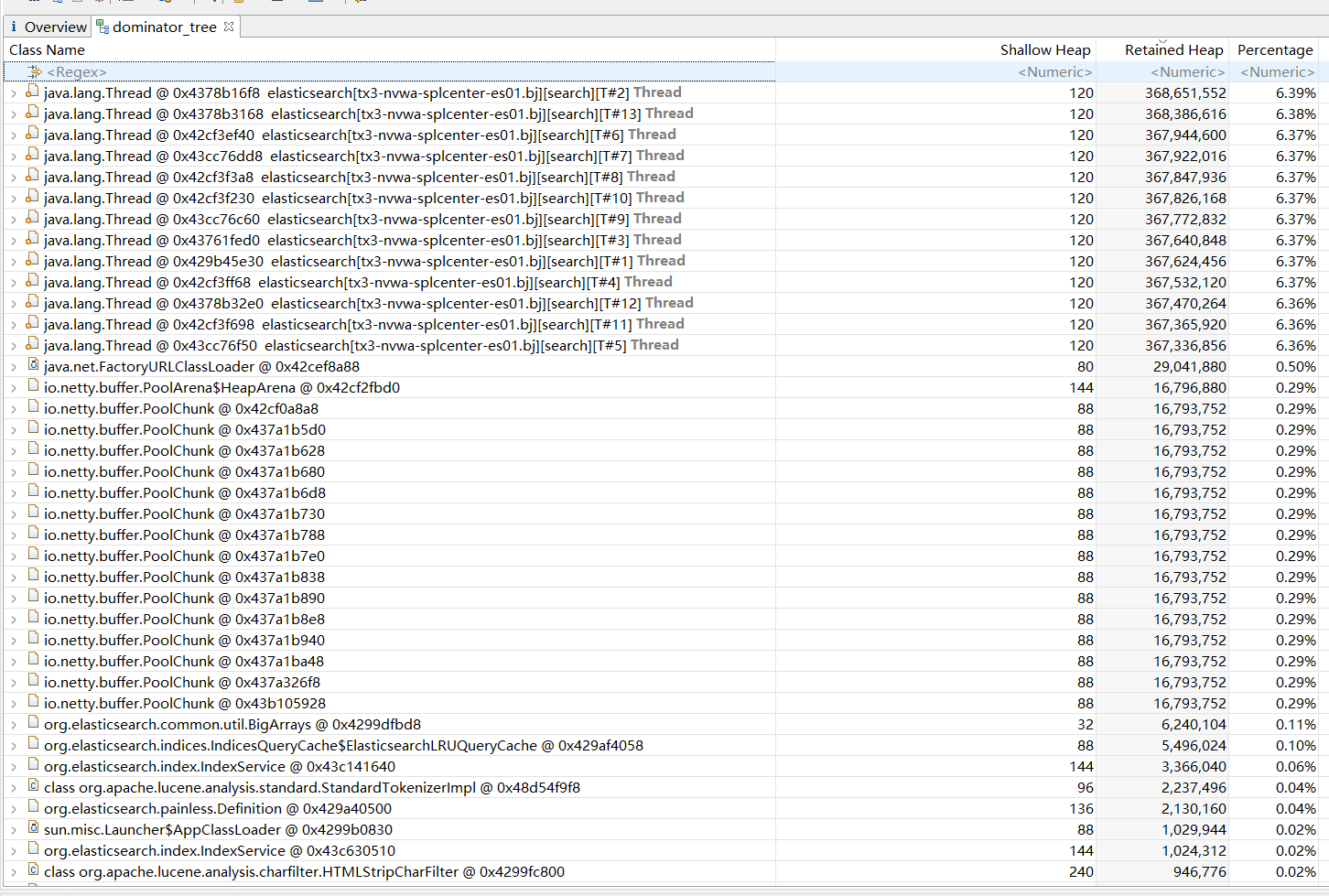Click object icon of PoolChunk 0x437a1b680
The height and width of the screenshot is (896, 1329).
pos(33,470)
